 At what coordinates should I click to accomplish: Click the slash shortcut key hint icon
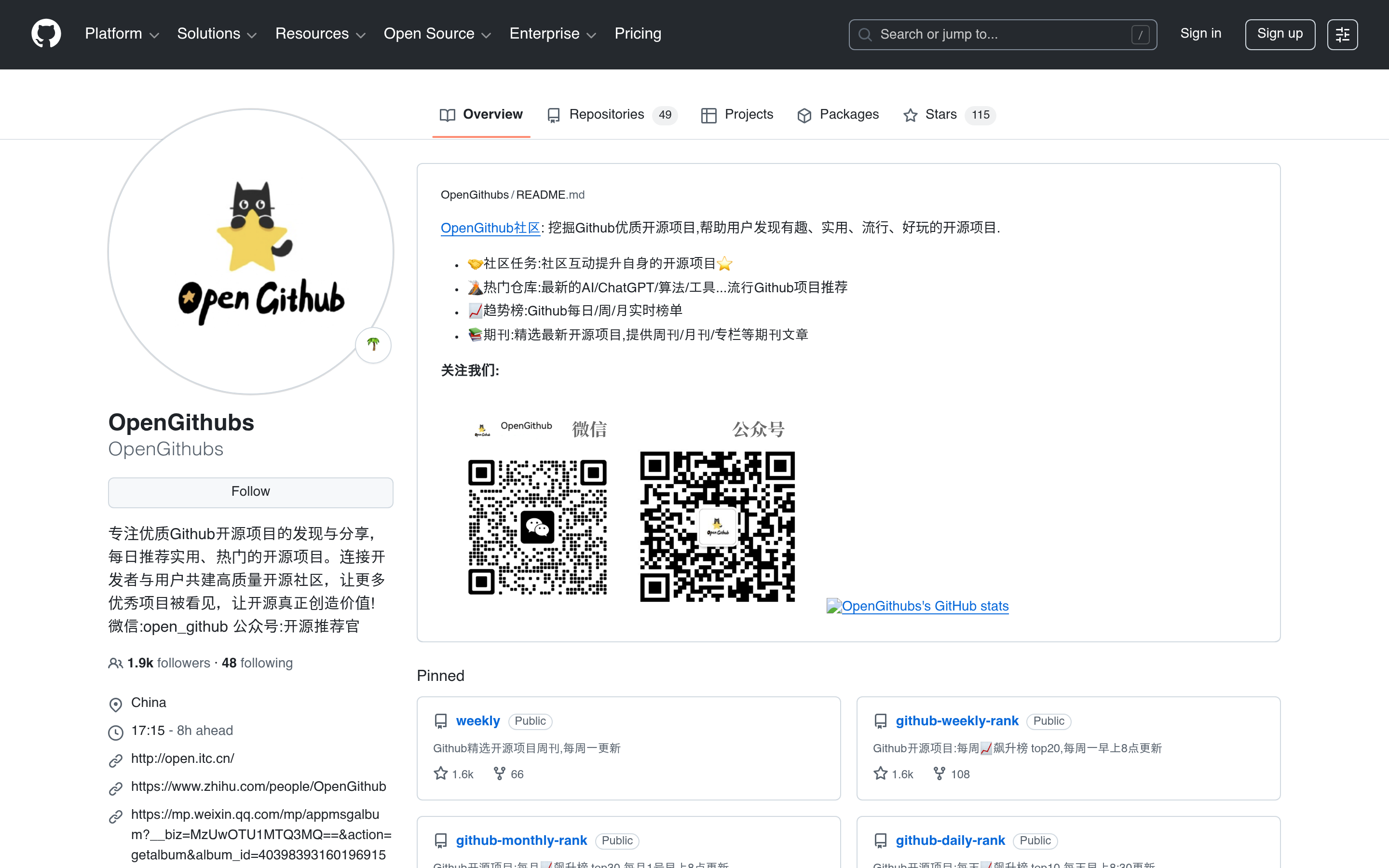(1140, 34)
